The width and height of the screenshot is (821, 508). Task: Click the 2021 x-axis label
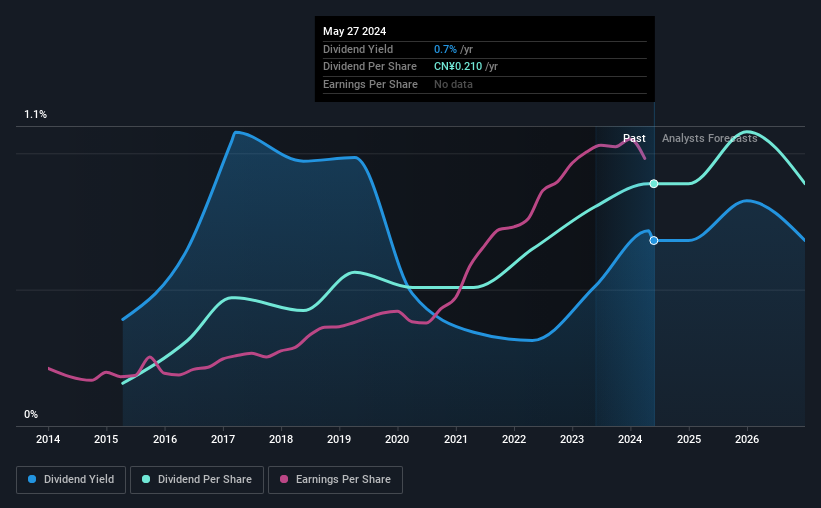(456, 439)
